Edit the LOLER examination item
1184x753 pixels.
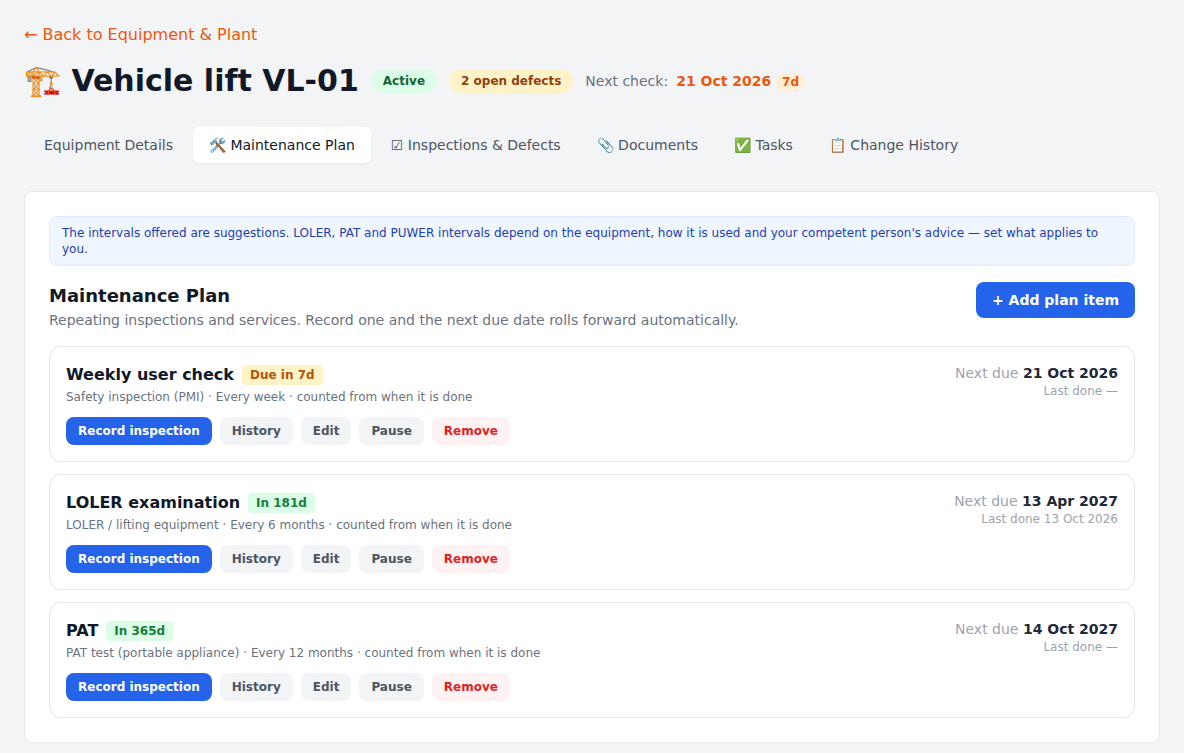326,559
